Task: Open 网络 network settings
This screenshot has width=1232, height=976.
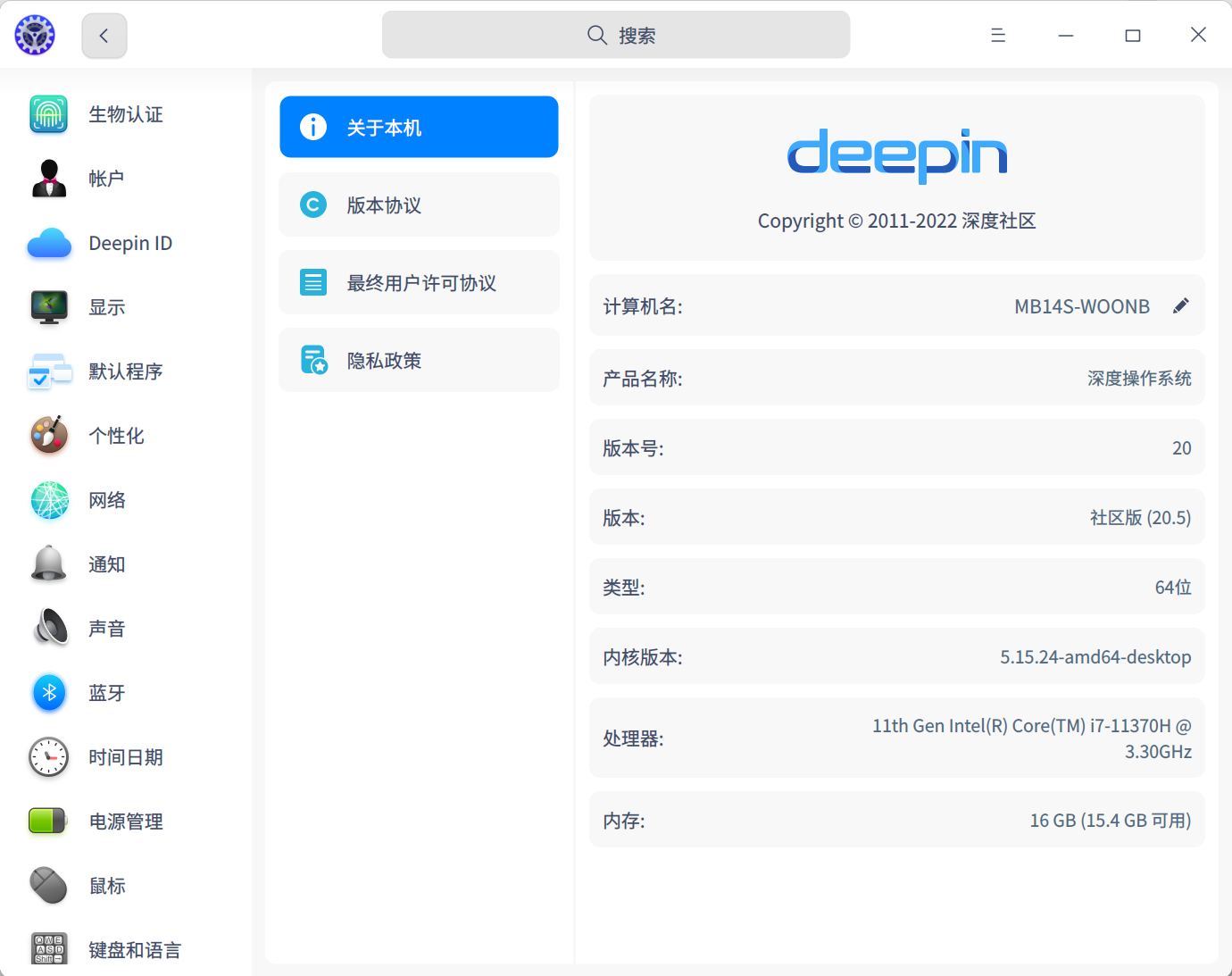Action: [107, 500]
